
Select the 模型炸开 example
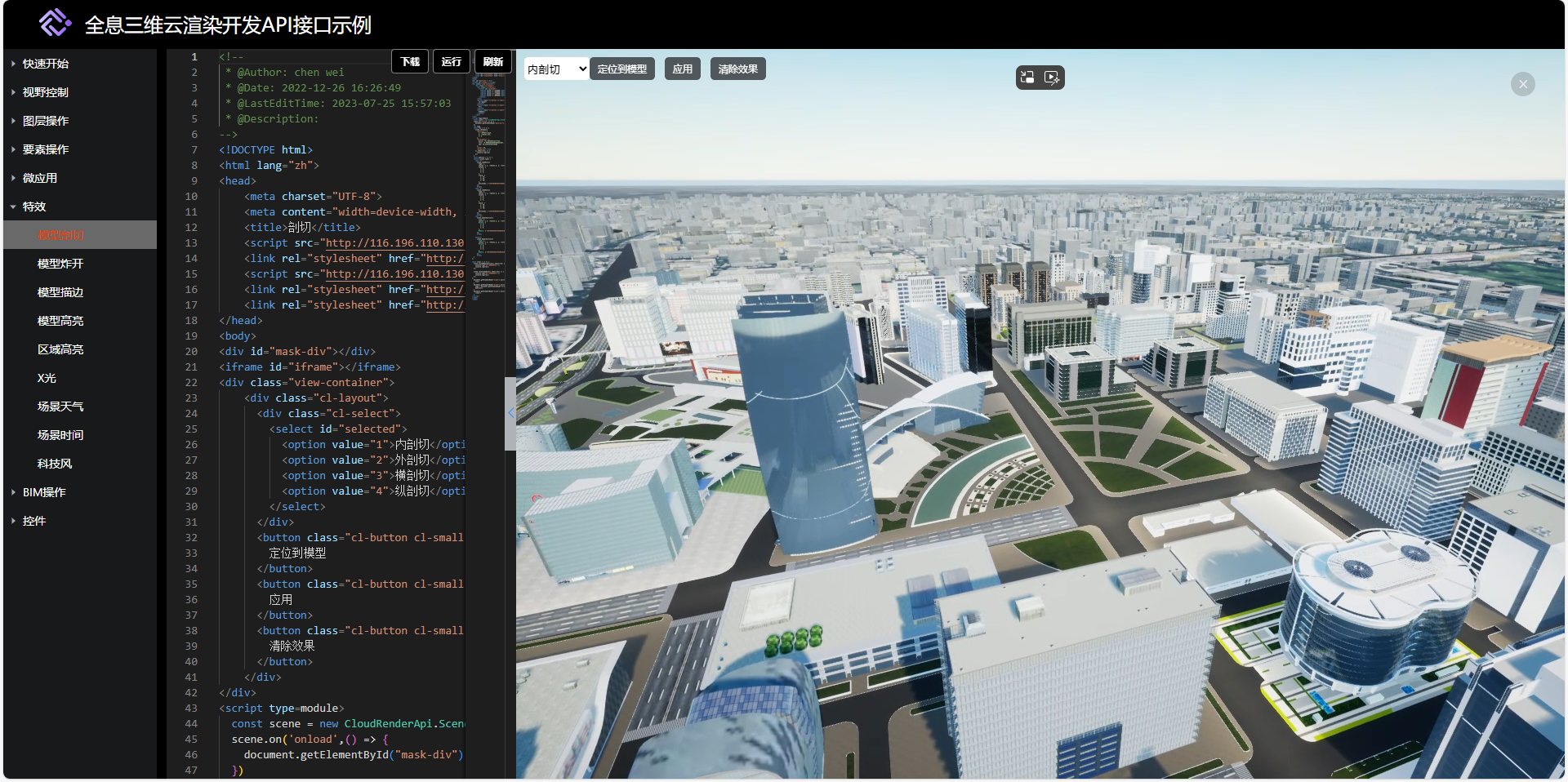[60, 264]
